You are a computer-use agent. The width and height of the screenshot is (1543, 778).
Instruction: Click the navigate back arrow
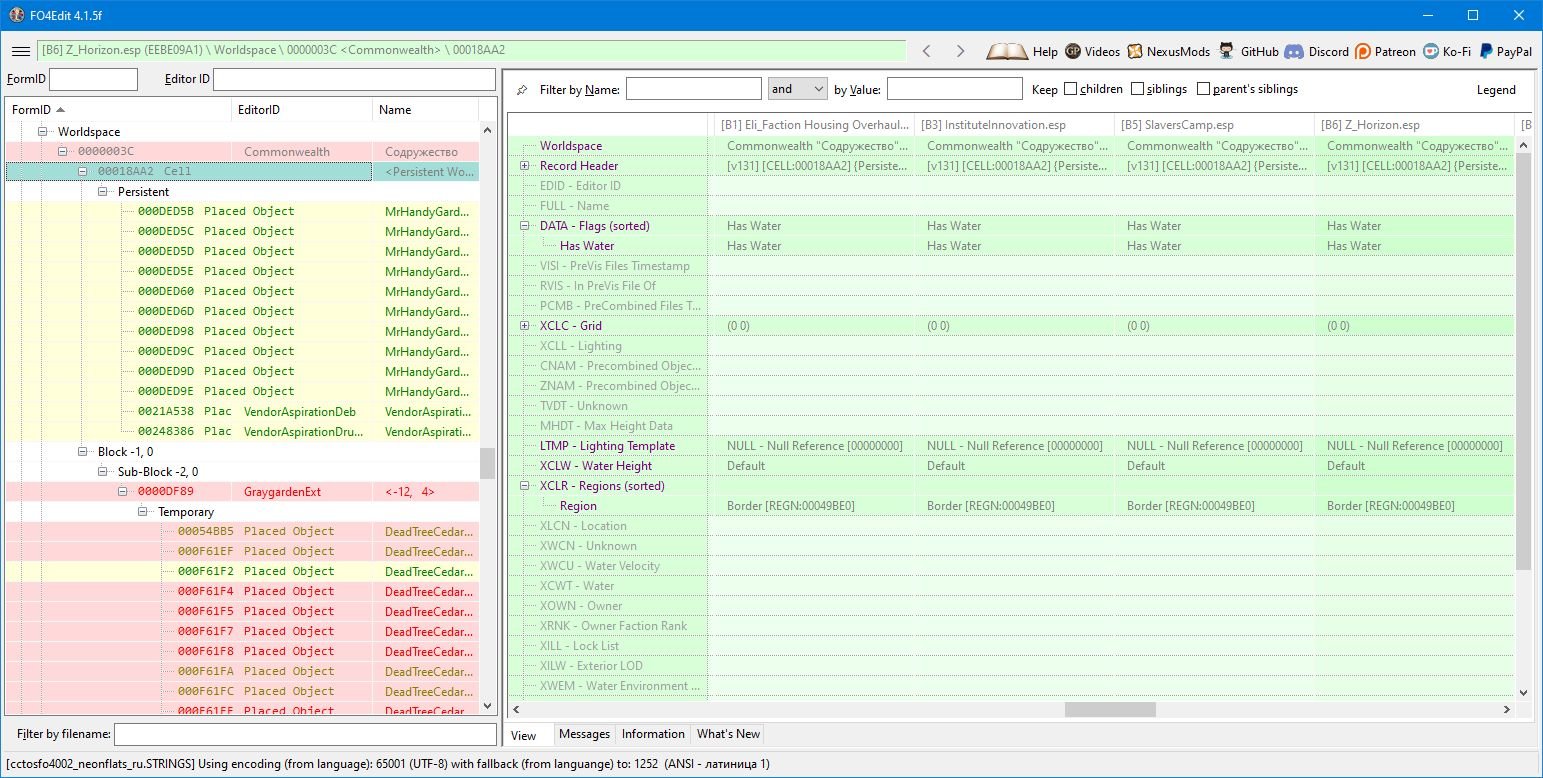(927, 51)
